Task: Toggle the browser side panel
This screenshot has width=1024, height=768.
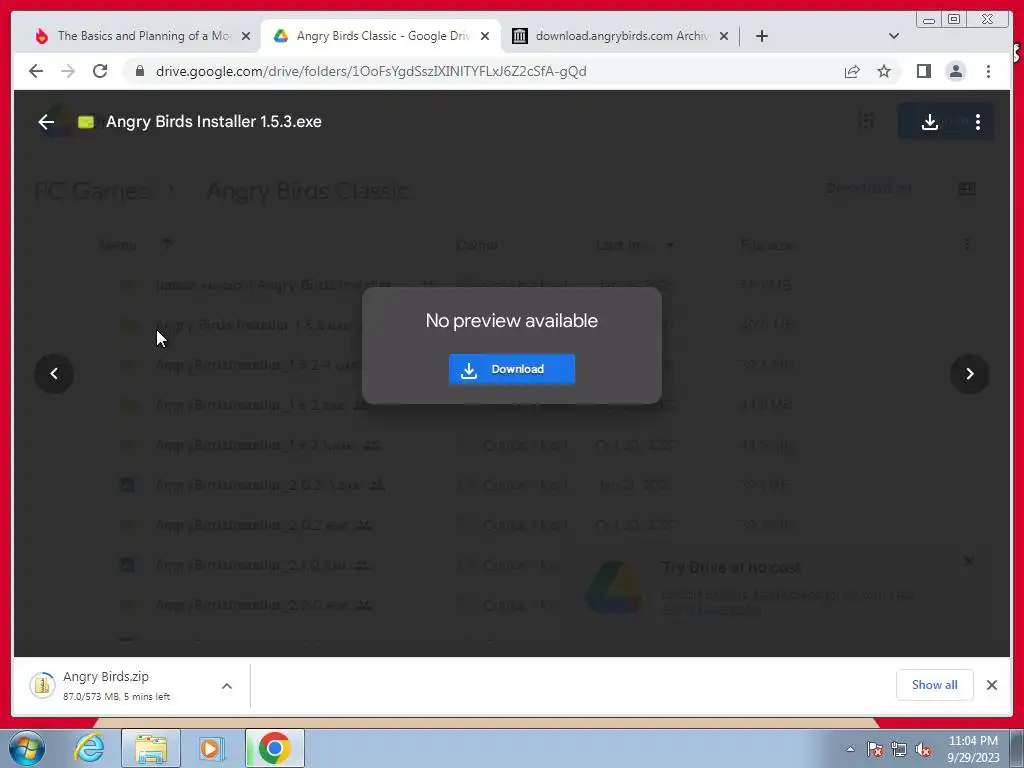Action: click(x=923, y=71)
